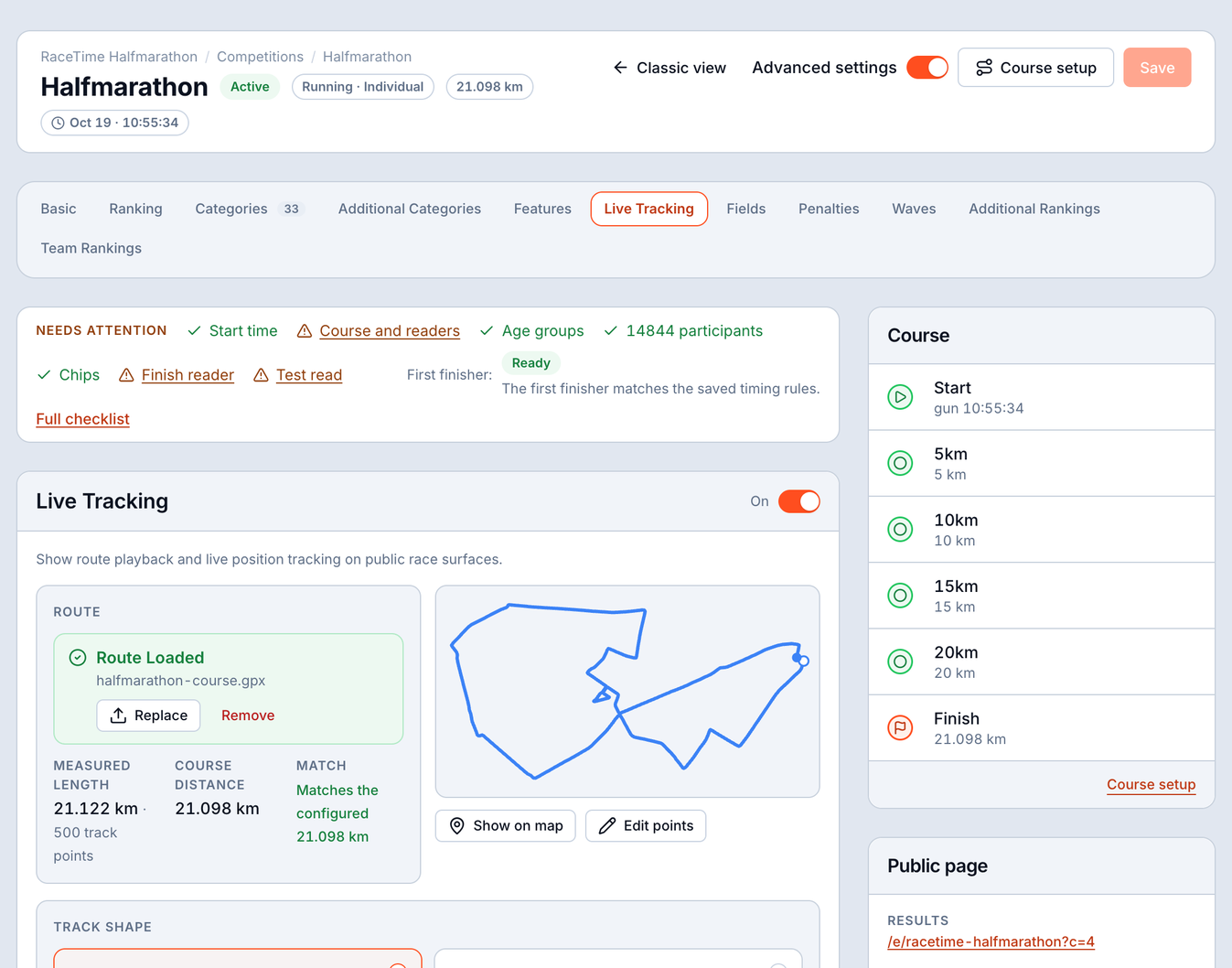Open the Team Rankings tab
This screenshot has width=1232, height=968.
[x=91, y=248]
